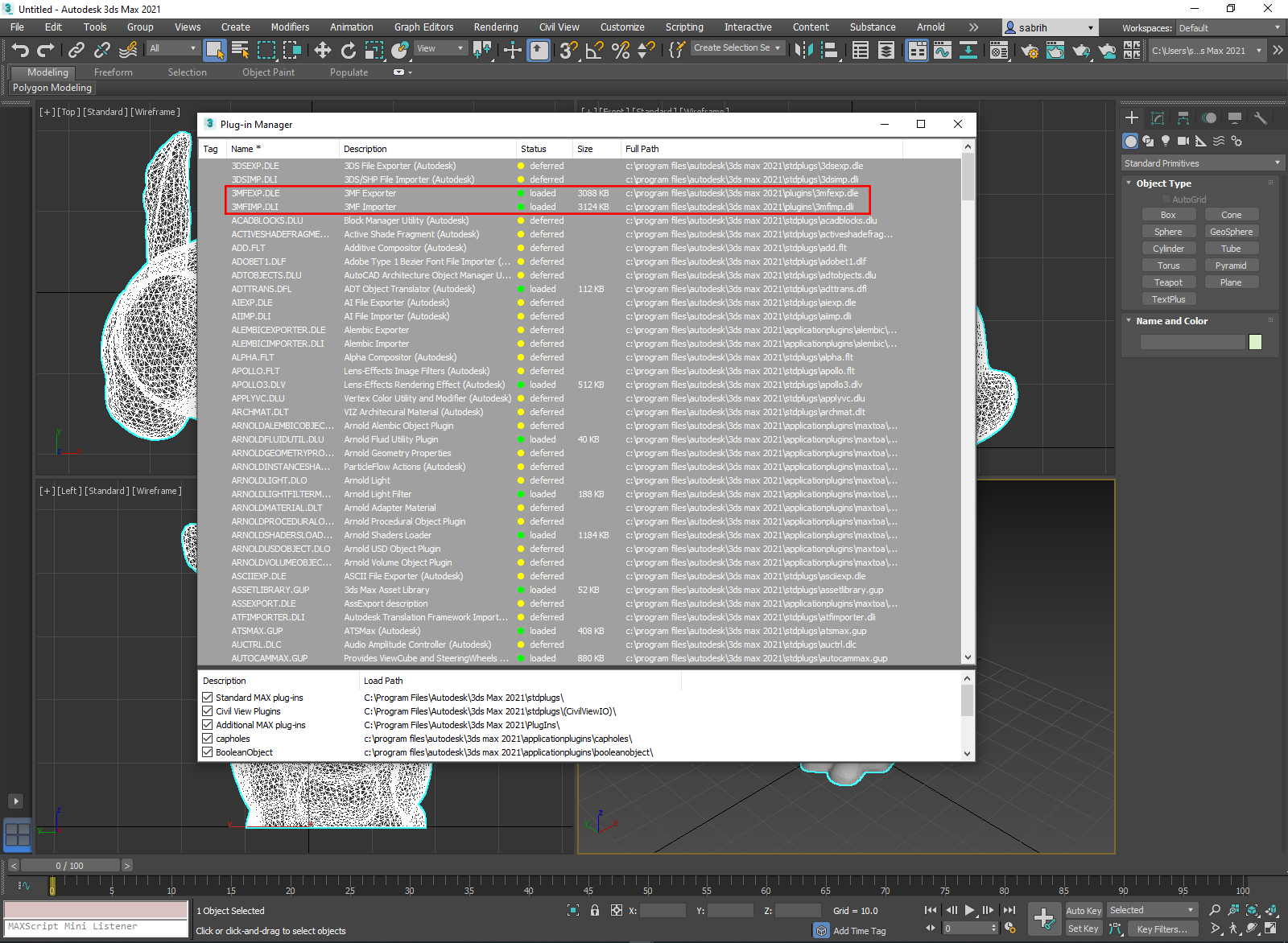Open the View reference coordinate dropdown
Viewport: 1288px width, 943px height.
[440, 48]
